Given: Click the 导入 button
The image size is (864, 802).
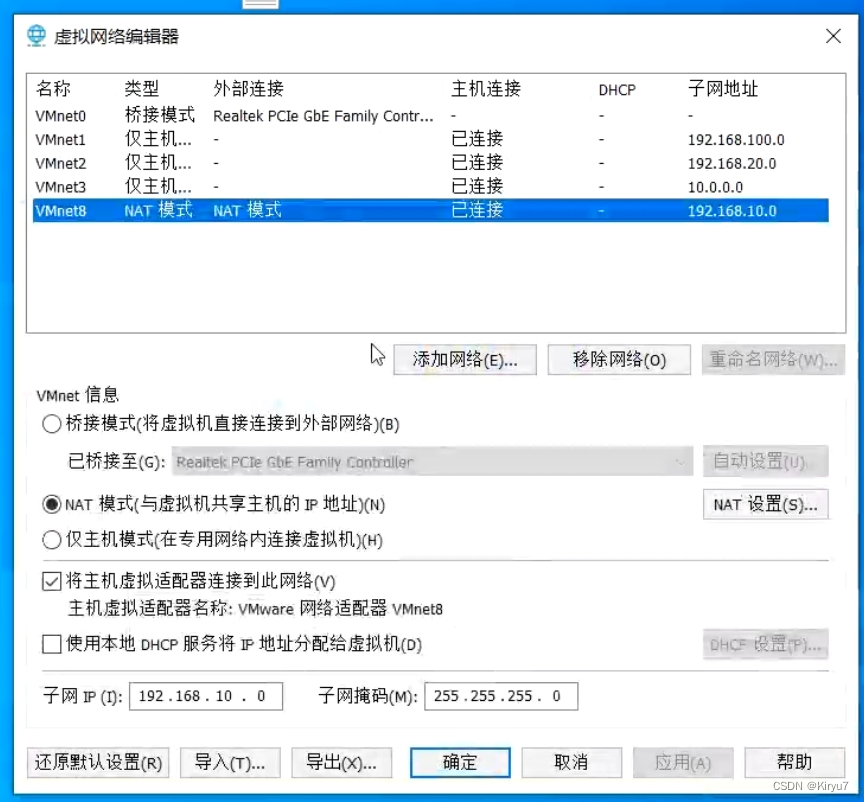Looking at the screenshot, I should tap(230, 762).
